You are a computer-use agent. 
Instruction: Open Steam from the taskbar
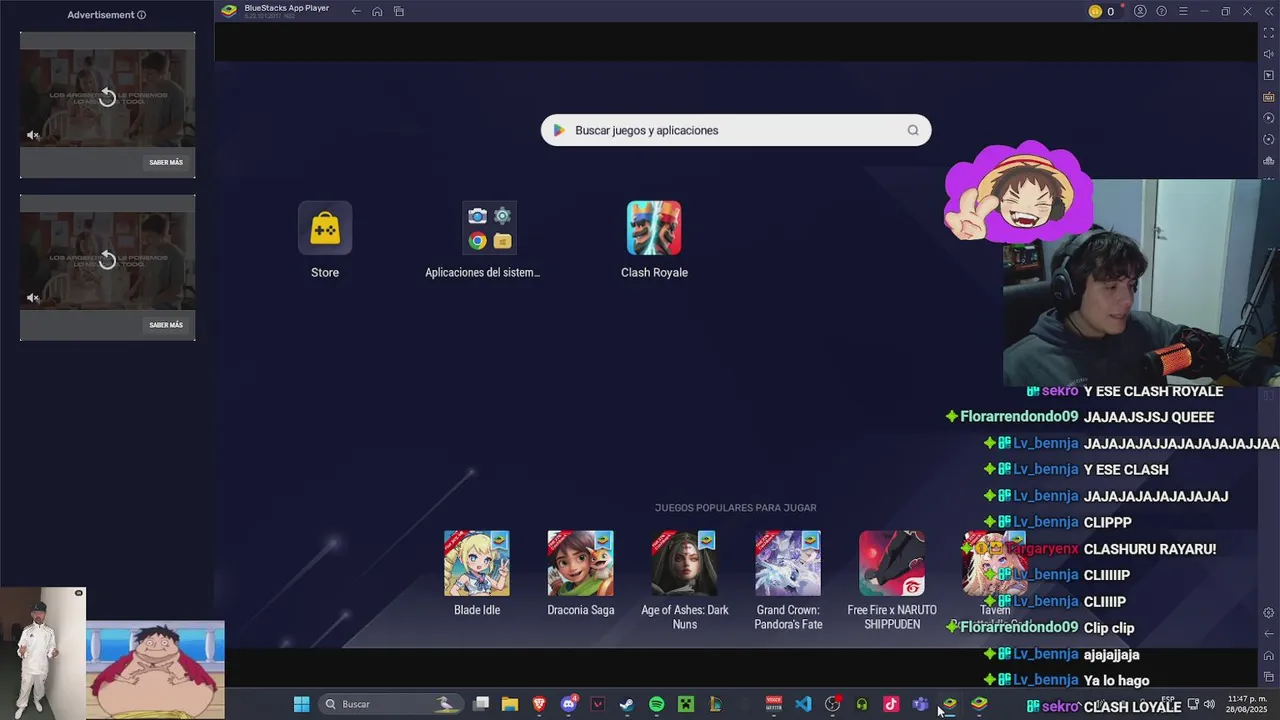click(x=627, y=704)
